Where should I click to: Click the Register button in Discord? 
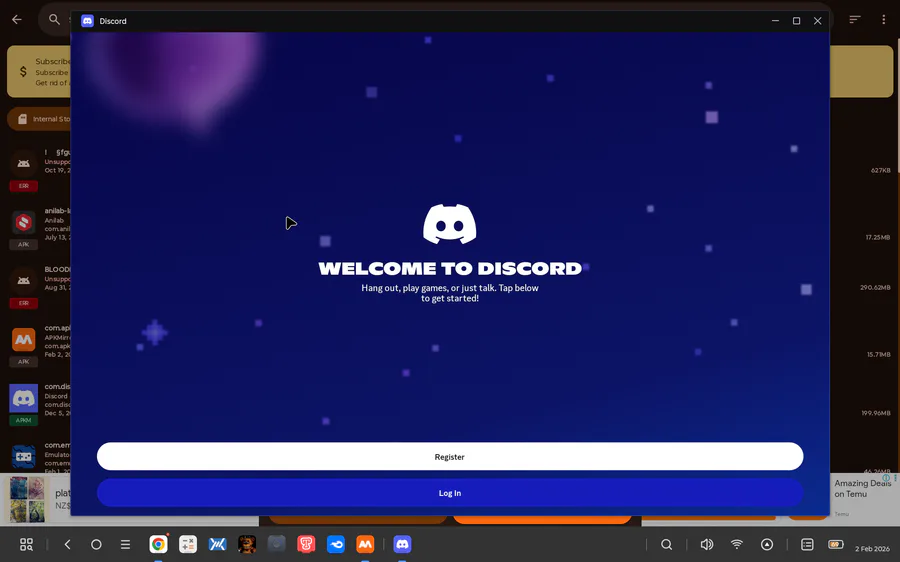coord(449,456)
